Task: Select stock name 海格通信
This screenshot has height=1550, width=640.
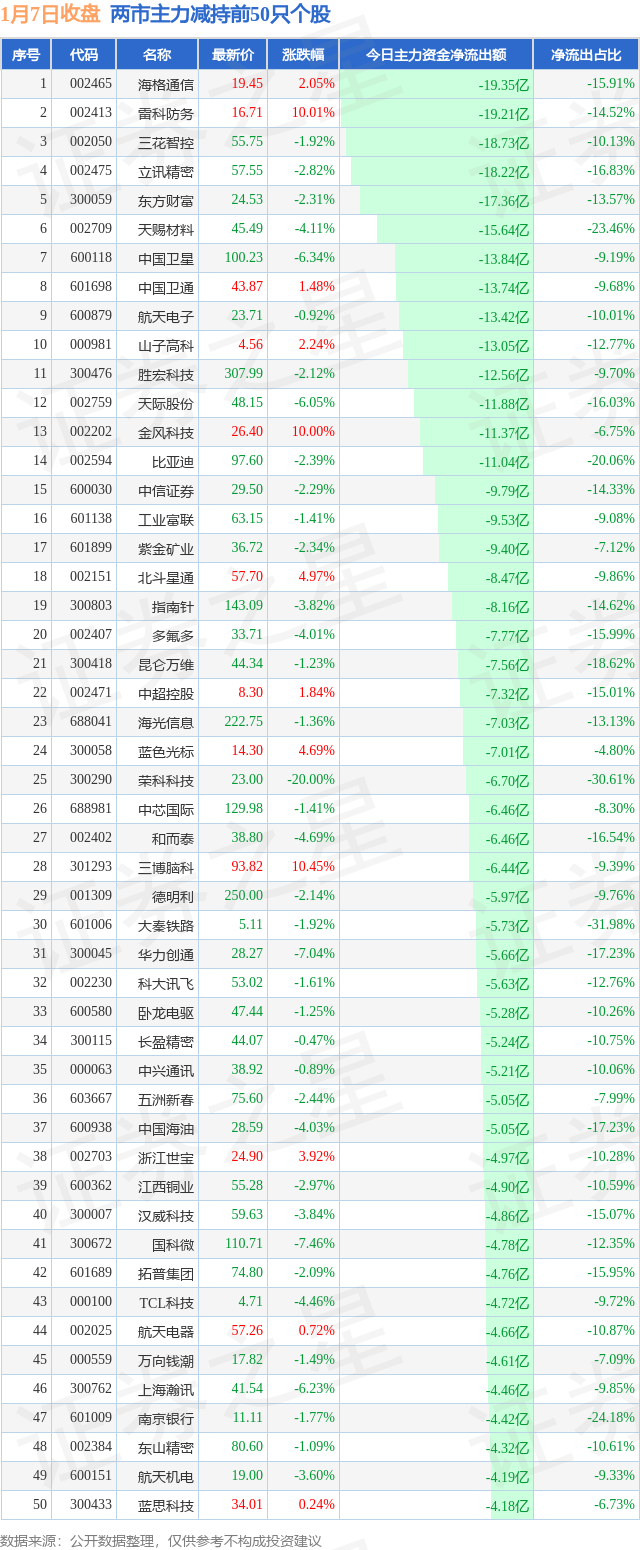Action: tap(166, 84)
